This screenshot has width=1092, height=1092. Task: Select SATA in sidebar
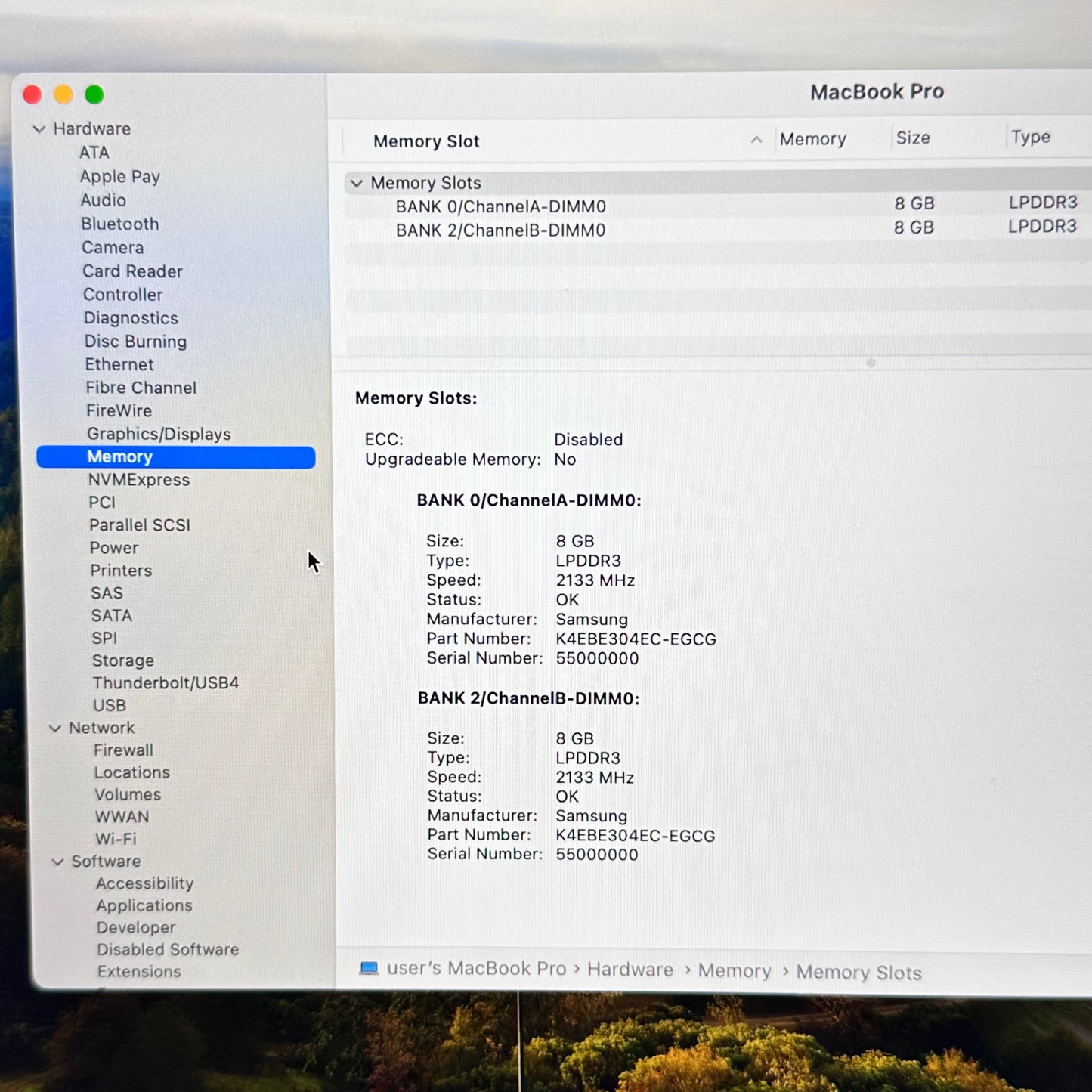(x=112, y=616)
